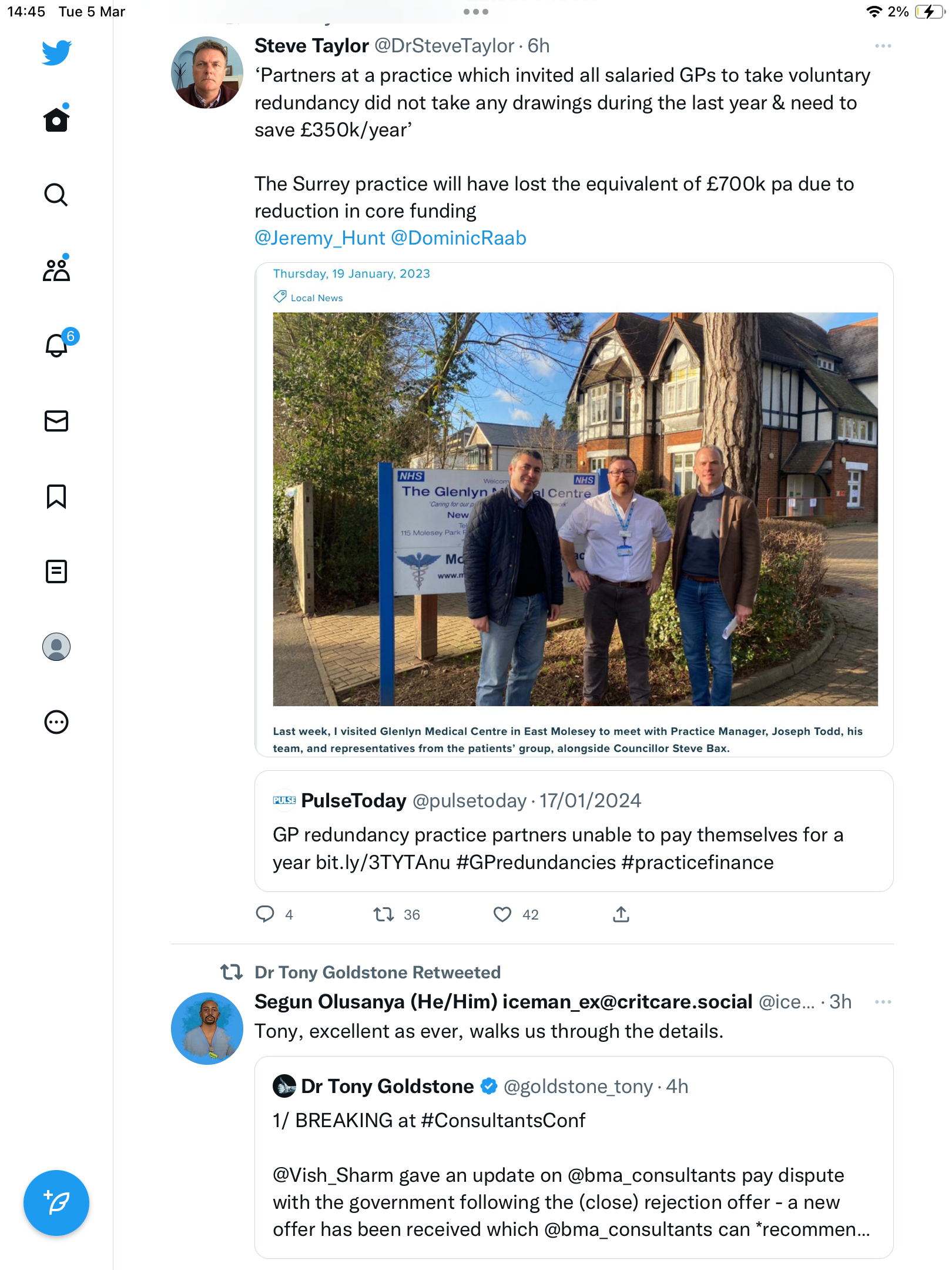
Task: Compose a new tweet with floating button
Action: 56,1203
